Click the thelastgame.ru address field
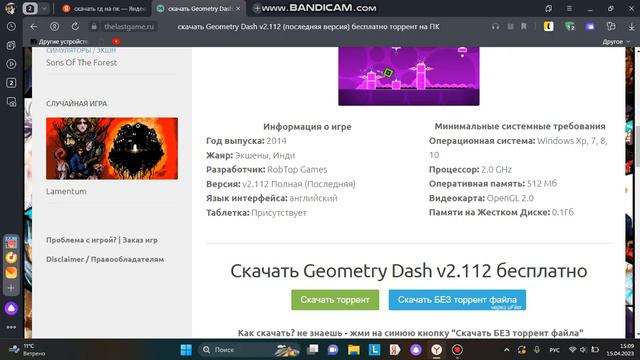This screenshot has height=360, width=640. click(129, 27)
